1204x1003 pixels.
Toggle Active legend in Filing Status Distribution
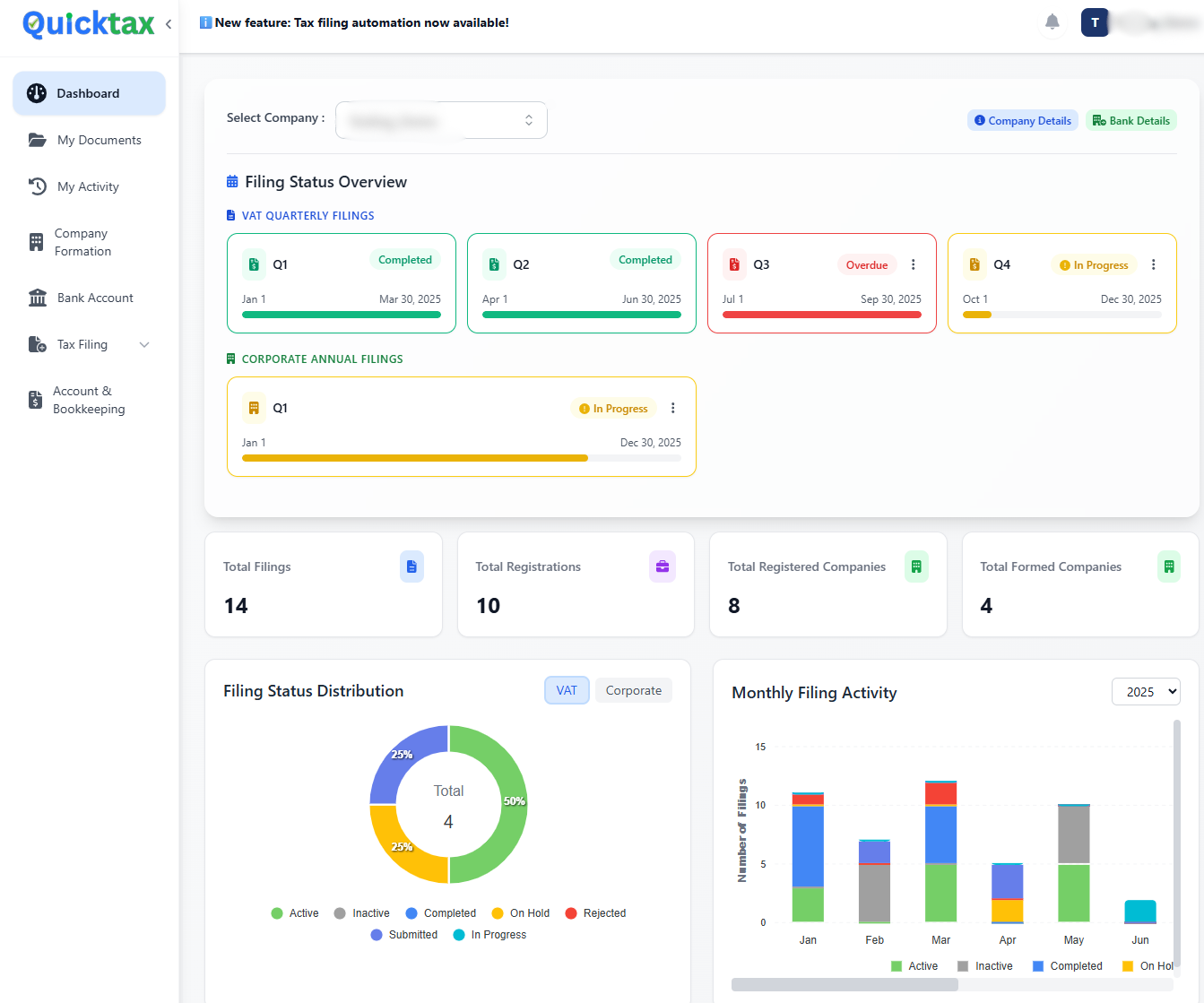(295, 913)
